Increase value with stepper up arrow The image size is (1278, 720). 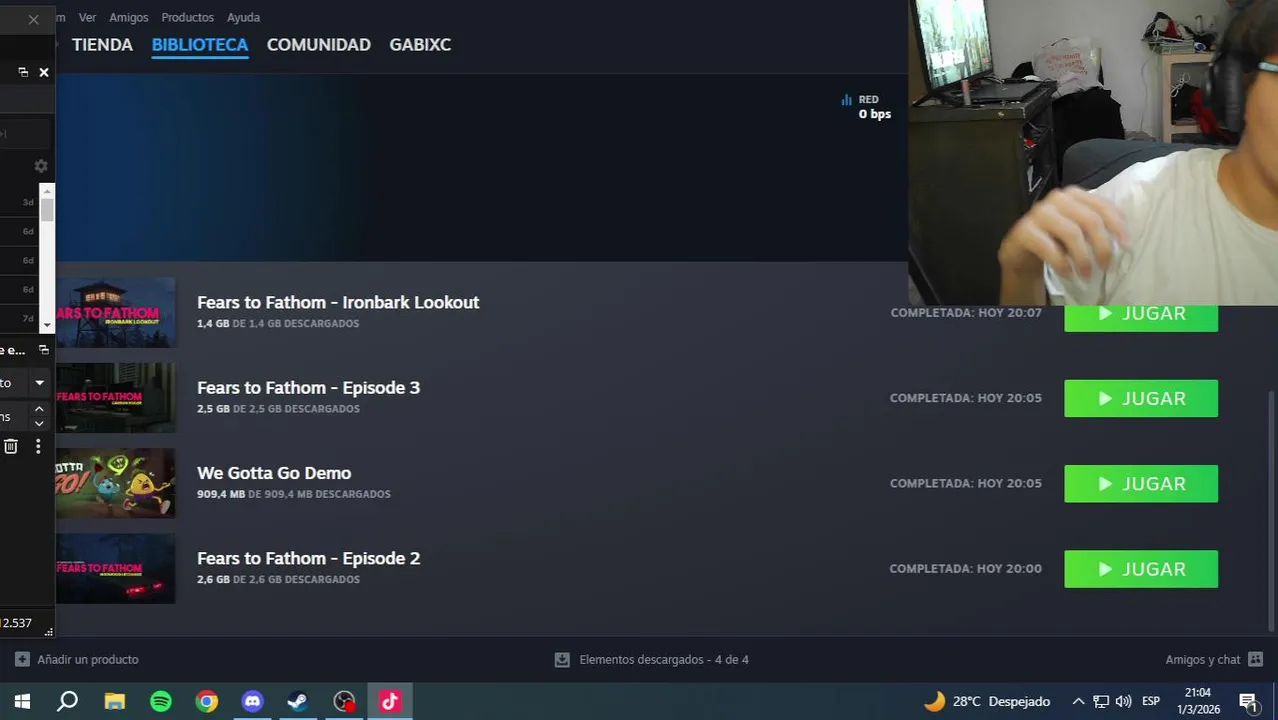point(39,409)
